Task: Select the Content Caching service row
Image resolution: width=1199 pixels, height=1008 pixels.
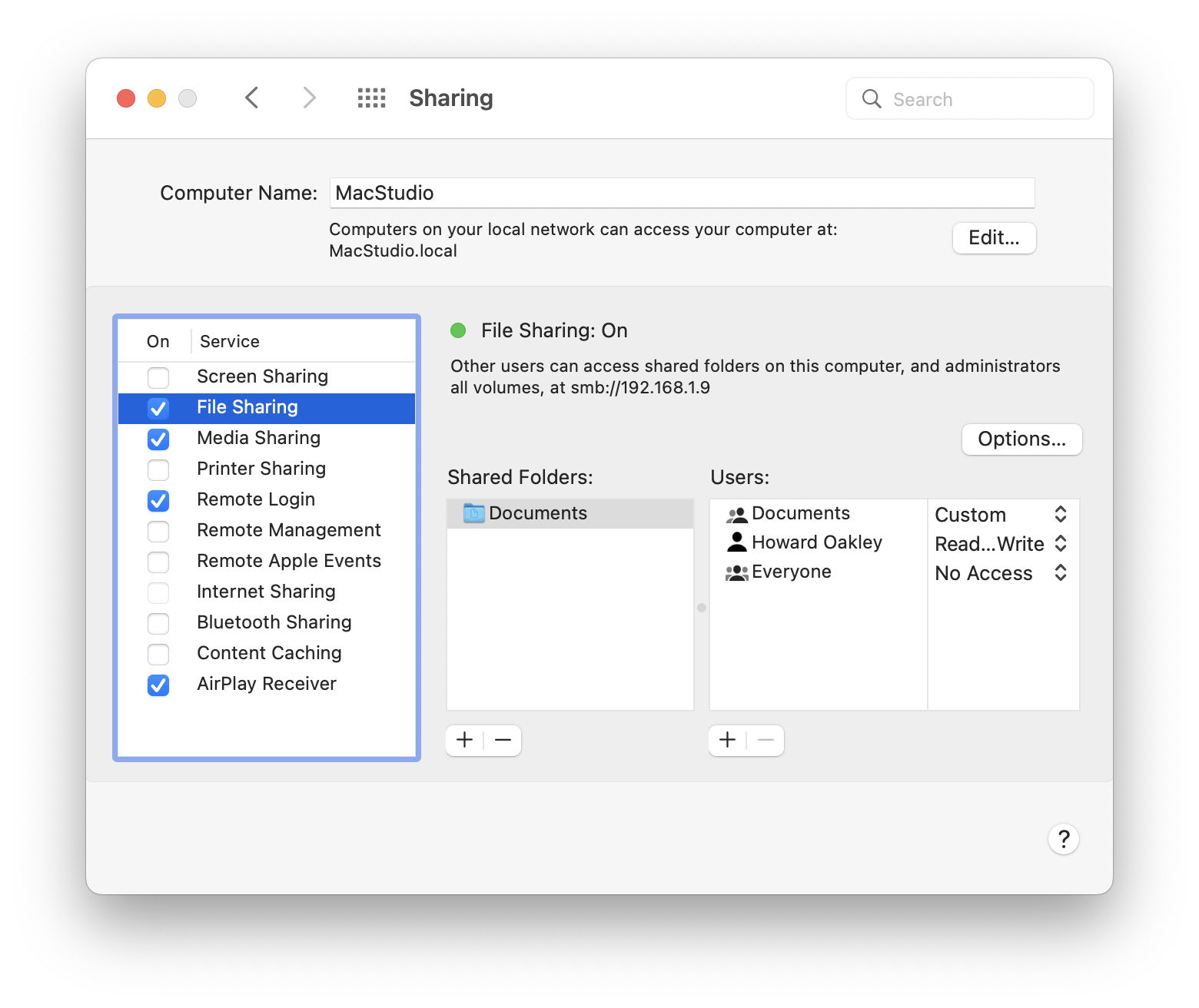Action: [x=268, y=653]
